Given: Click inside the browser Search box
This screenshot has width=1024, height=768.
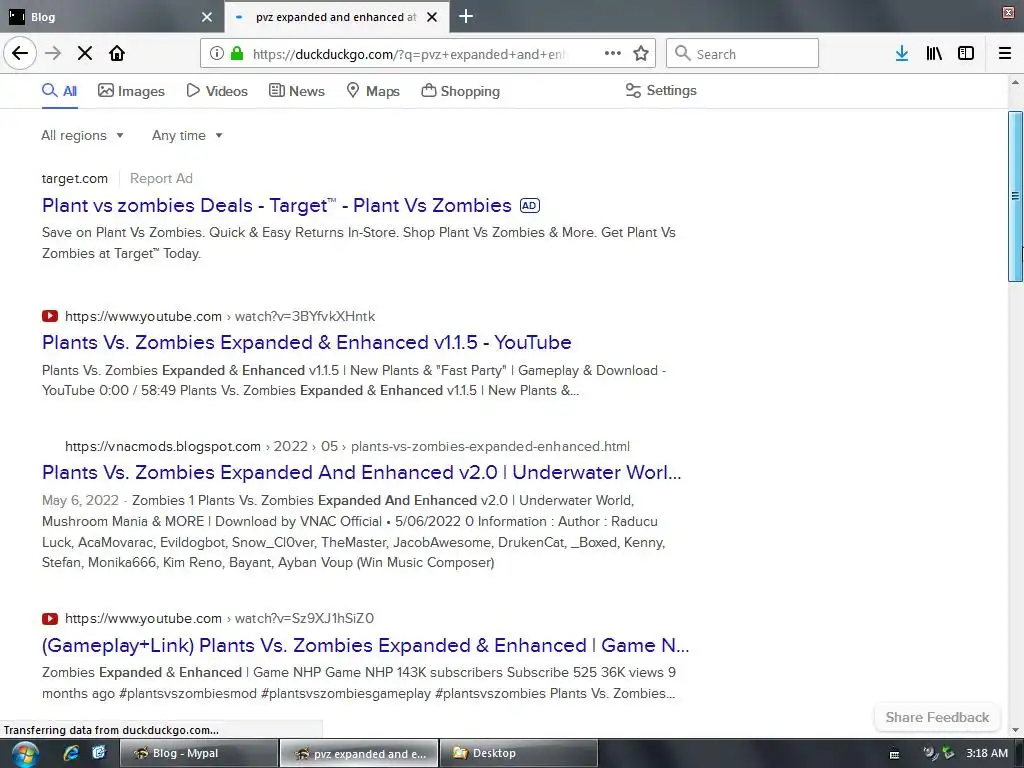Looking at the screenshot, I should point(742,54).
